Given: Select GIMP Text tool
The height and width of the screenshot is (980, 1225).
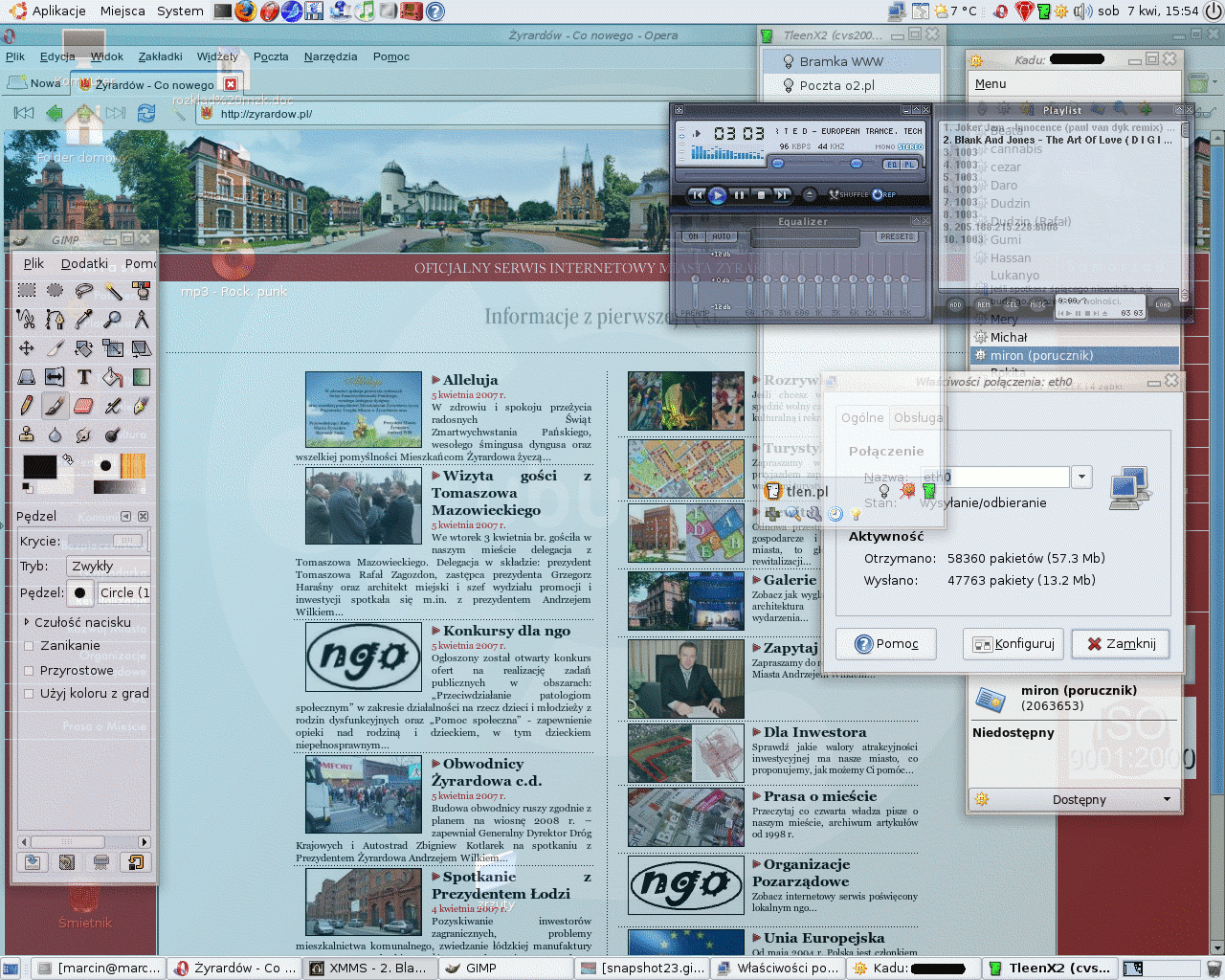Looking at the screenshot, I should pyautogui.click(x=84, y=376).
